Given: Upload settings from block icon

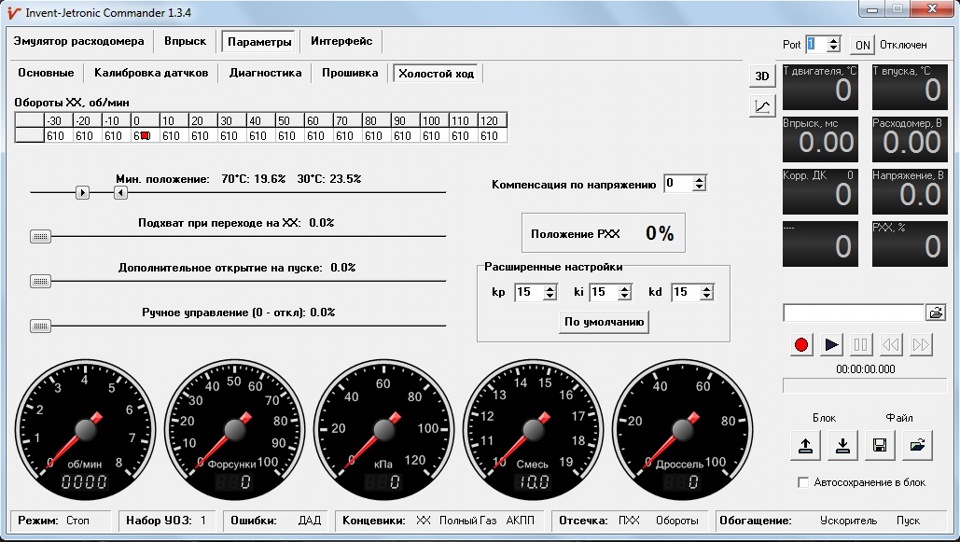Looking at the screenshot, I should (x=806, y=445).
